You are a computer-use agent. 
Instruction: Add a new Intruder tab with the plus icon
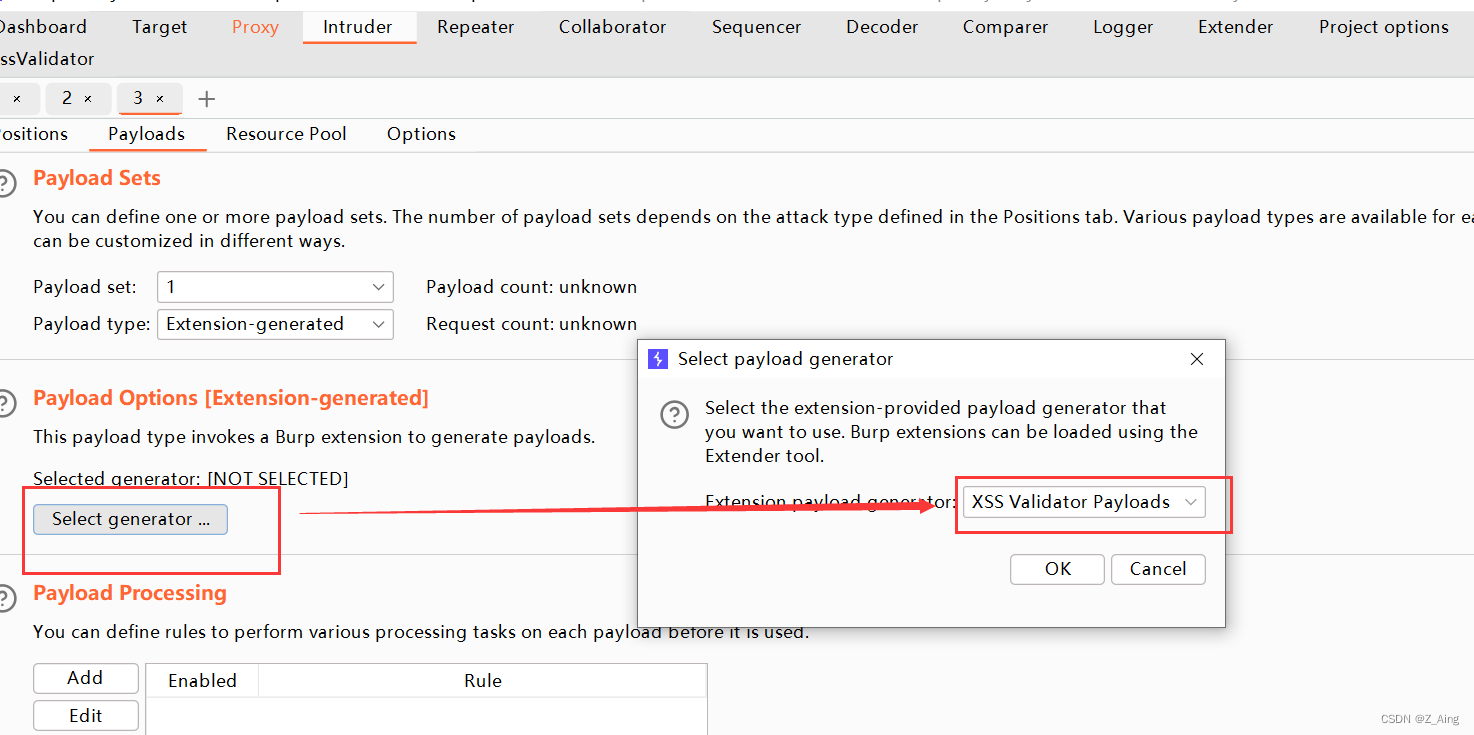coord(206,99)
